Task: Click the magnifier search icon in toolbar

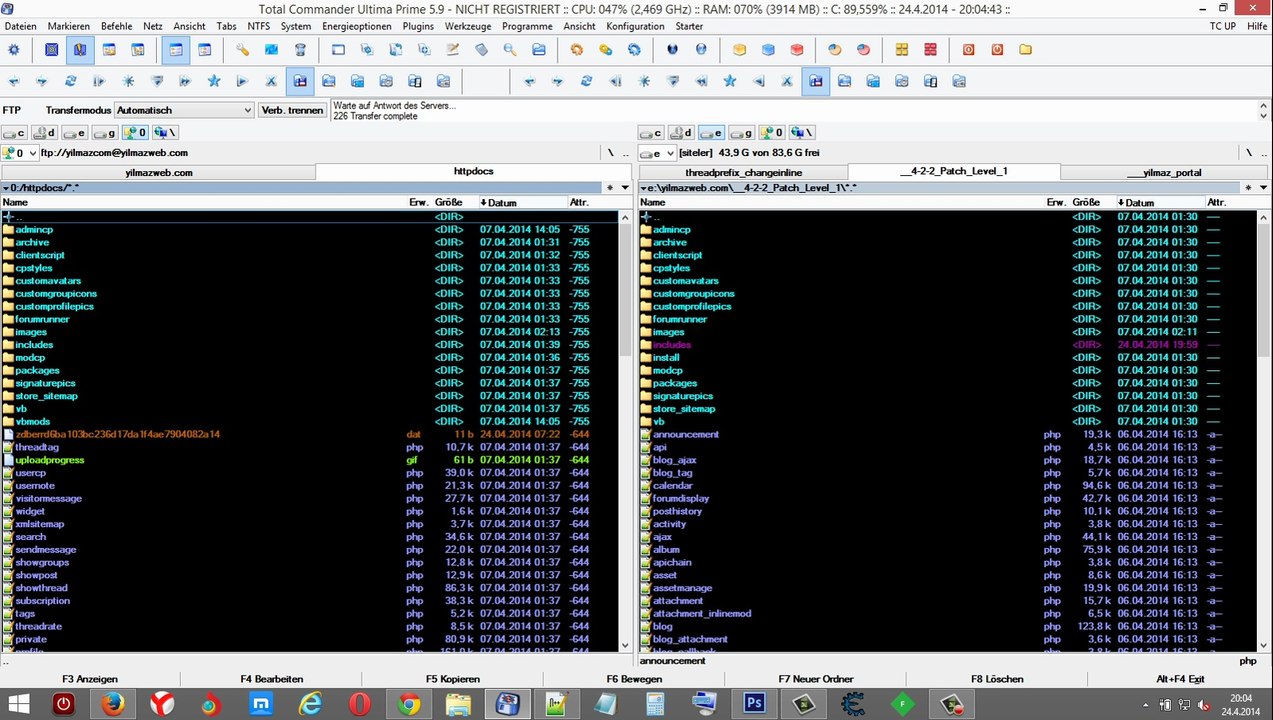Action: click(510, 49)
